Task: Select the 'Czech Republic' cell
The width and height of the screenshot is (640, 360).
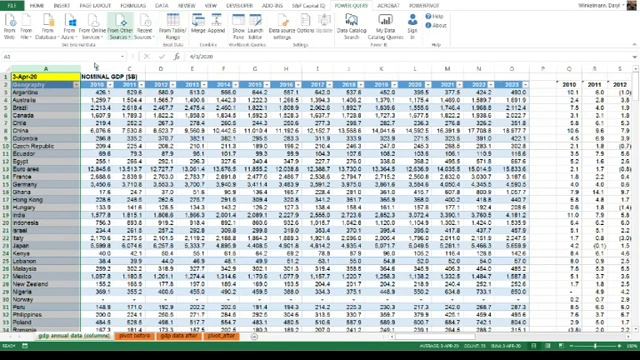Action: [46, 146]
